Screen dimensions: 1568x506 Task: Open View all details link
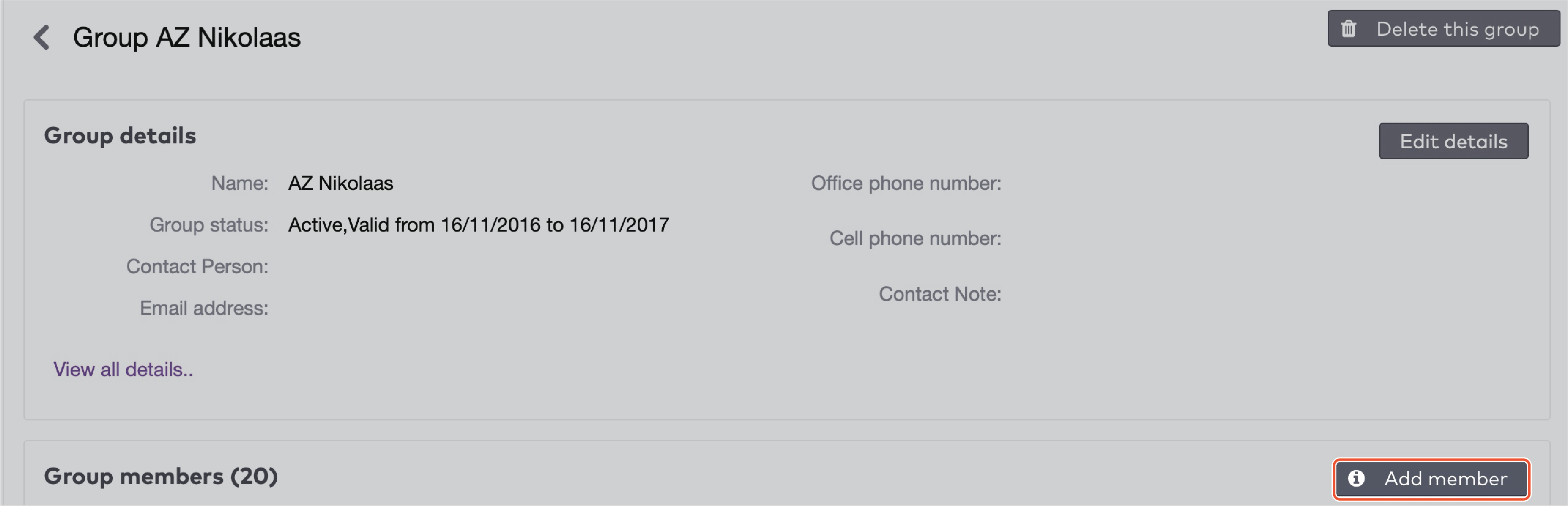(x=123, y=369)
